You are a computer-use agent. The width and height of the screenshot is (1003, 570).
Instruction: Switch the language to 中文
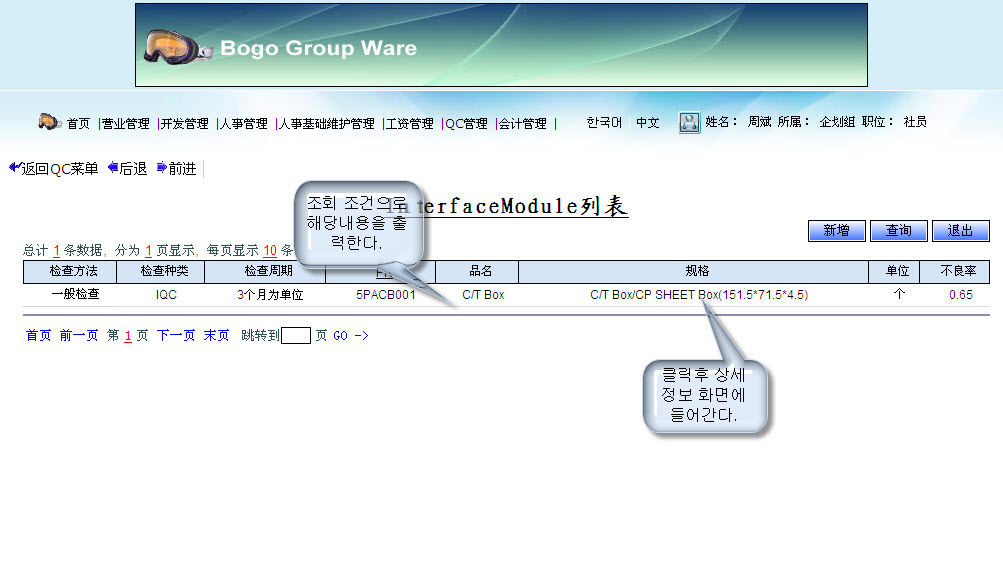(648, 123)
